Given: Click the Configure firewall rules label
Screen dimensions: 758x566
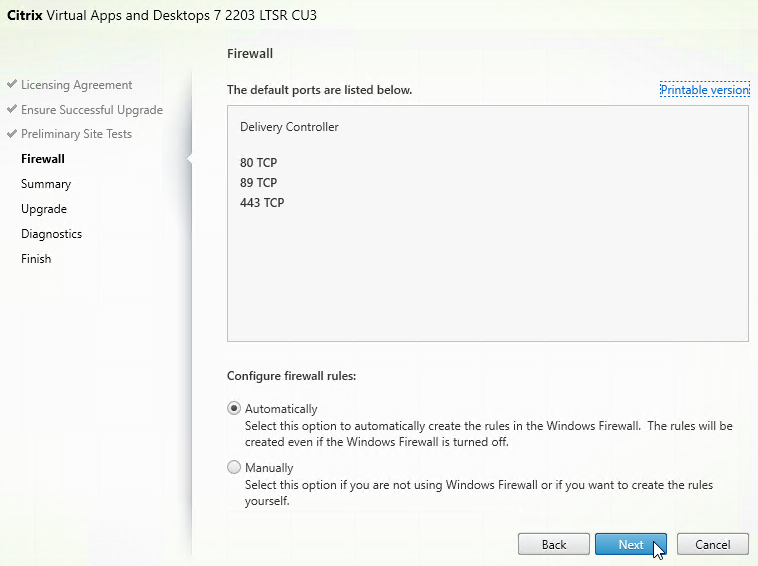Looking at the screenshot, I should pos(292,376).
